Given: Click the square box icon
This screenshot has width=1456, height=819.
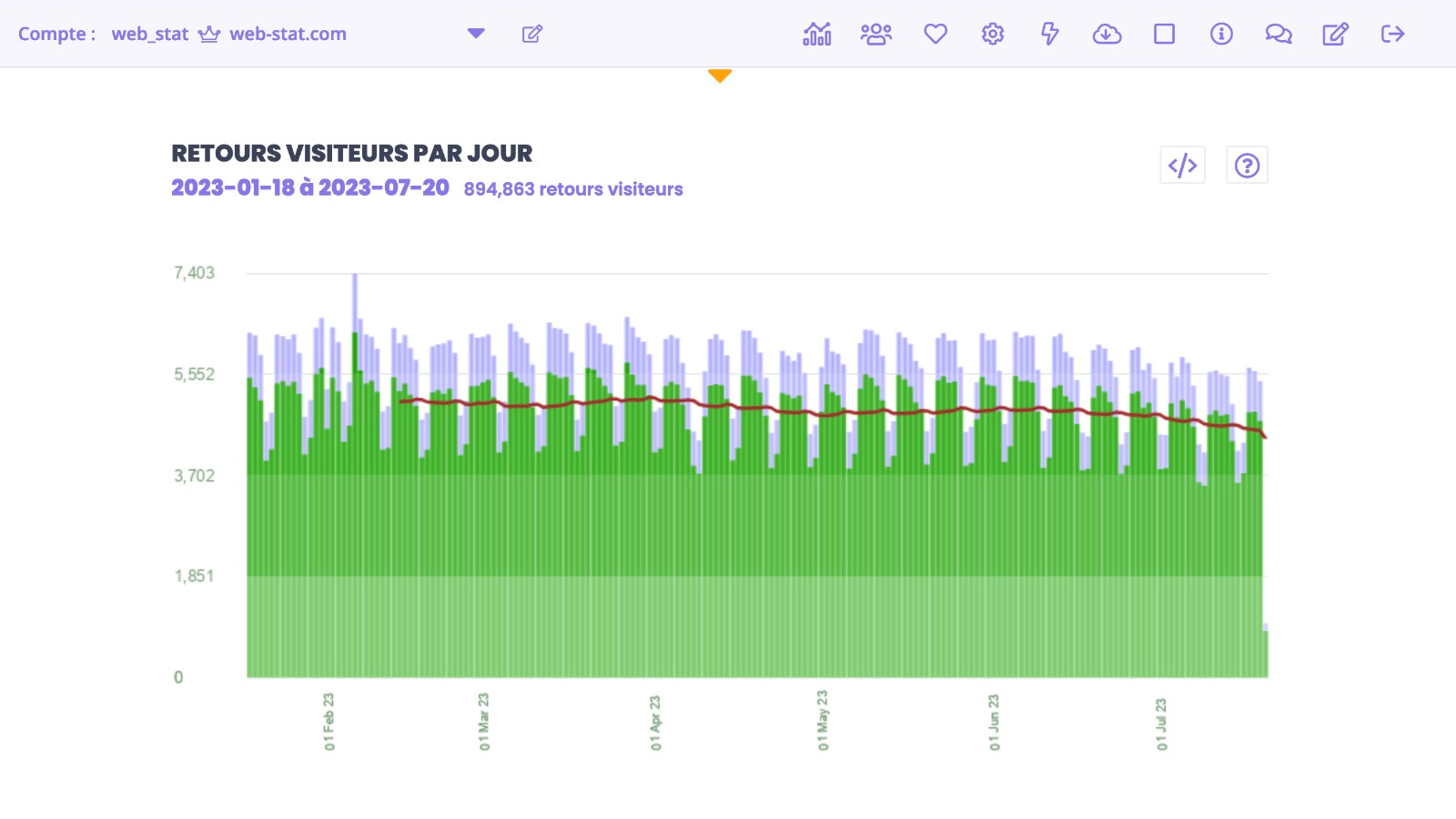Looking at the screenshot, I should [1164, 34].
